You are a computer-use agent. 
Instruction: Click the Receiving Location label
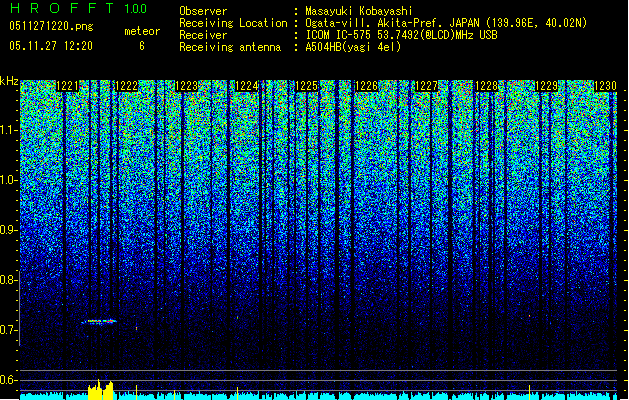tap(233, 23)
